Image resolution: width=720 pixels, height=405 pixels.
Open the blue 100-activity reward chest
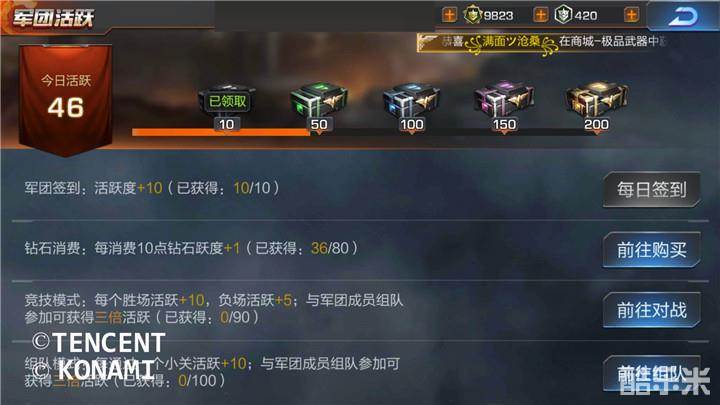pyautogui.click(x=411, y=100)
